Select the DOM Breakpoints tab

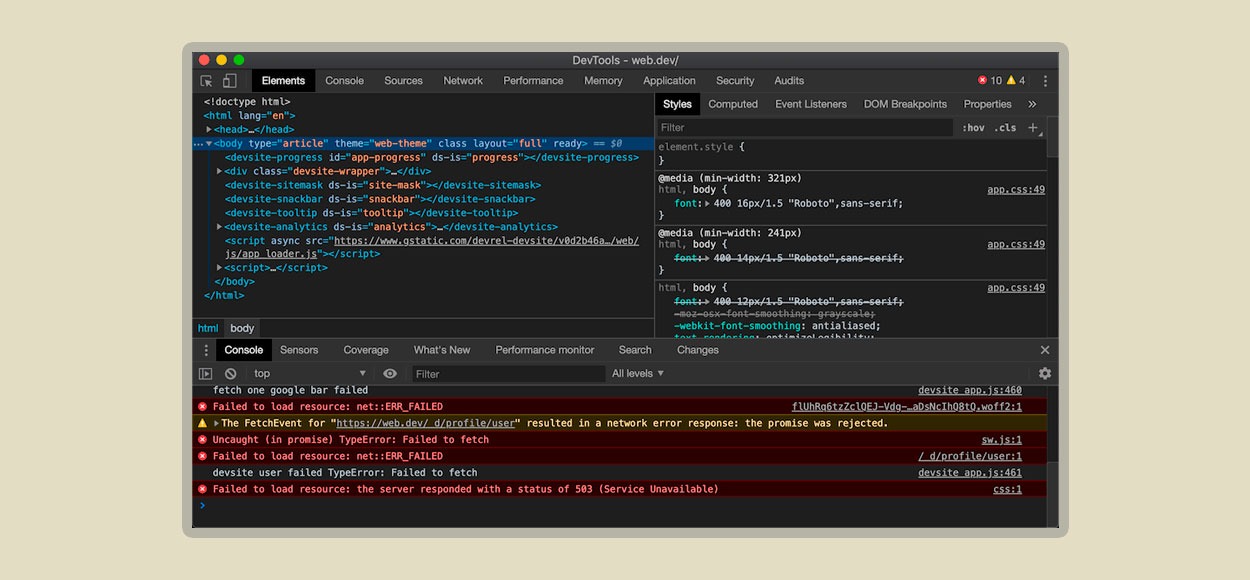point(905,104)
